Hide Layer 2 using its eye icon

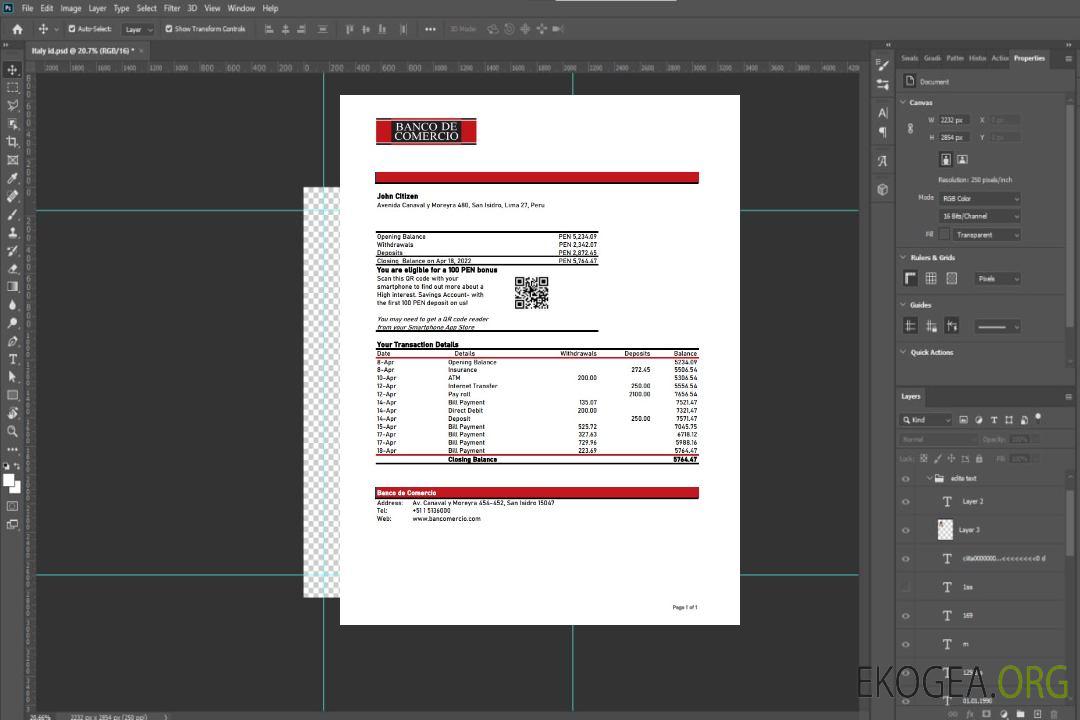click(906, 502)
